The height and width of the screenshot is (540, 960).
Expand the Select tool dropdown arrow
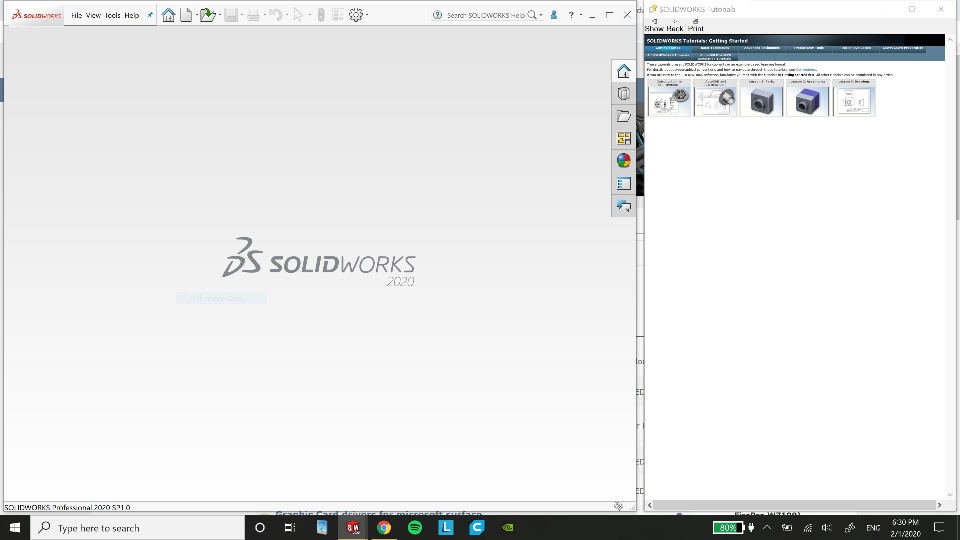309,15
